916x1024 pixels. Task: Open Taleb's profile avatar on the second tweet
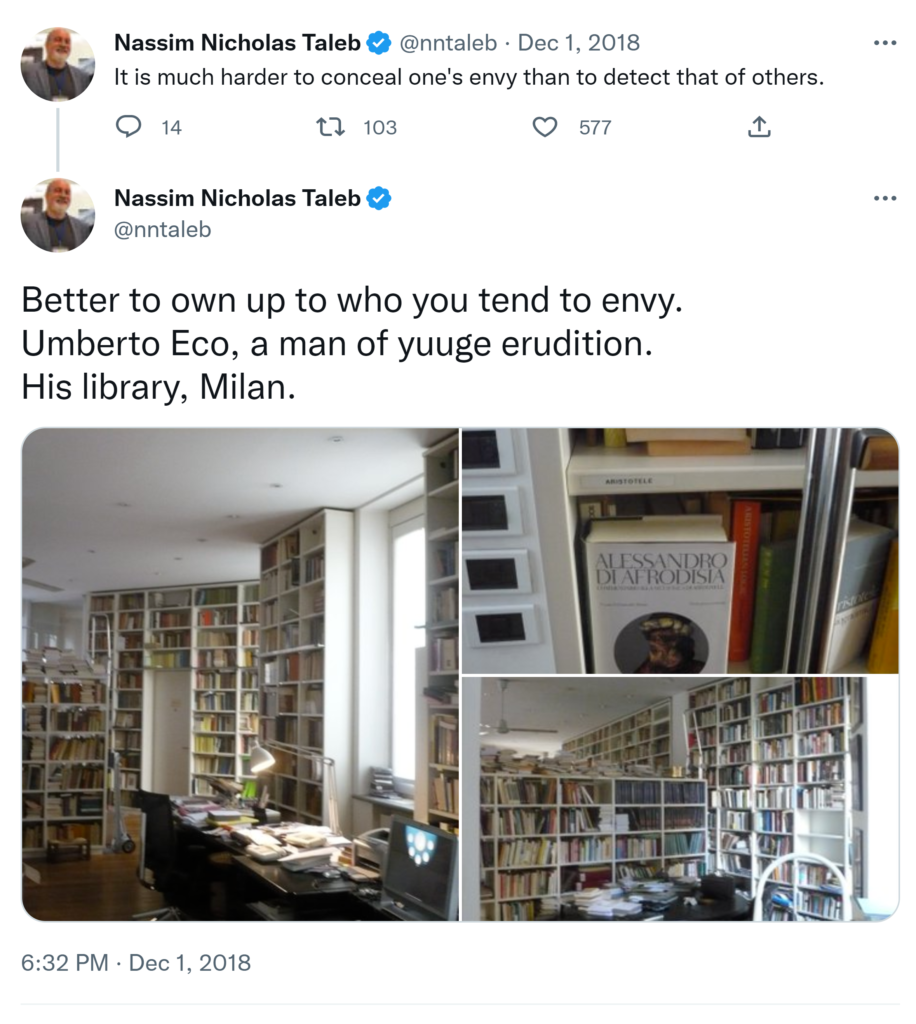click(x=57, y=215)
